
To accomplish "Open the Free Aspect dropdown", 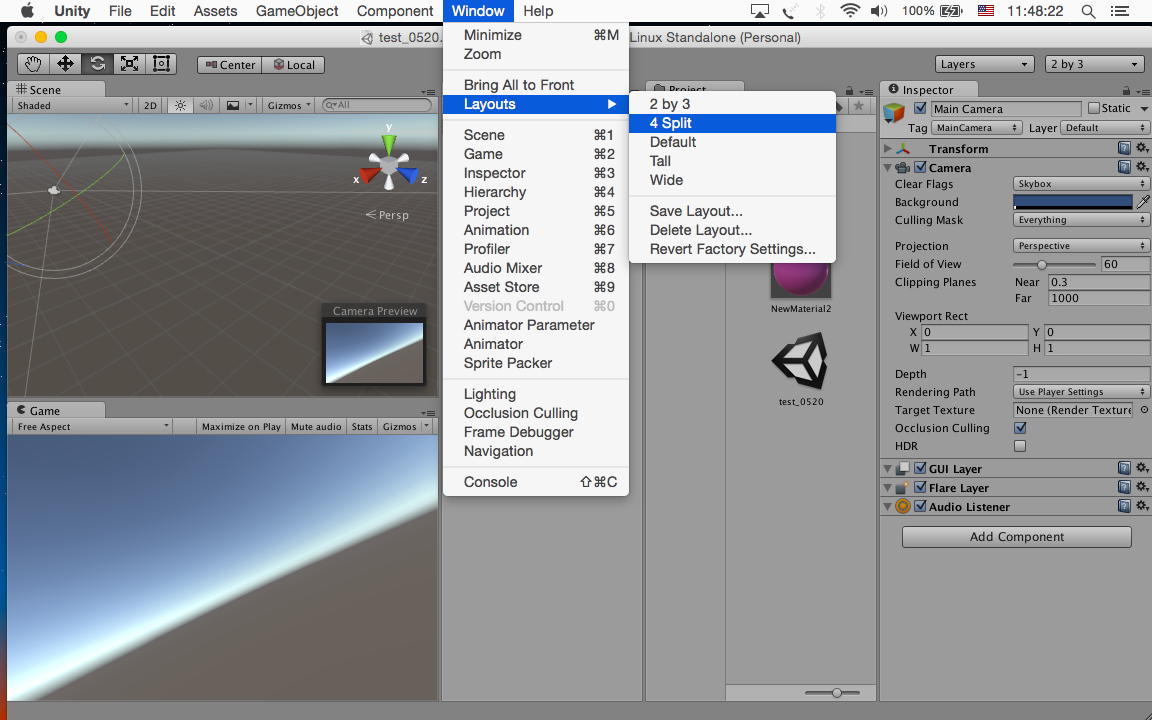I will pyautogui.click(x=92, y=426).
